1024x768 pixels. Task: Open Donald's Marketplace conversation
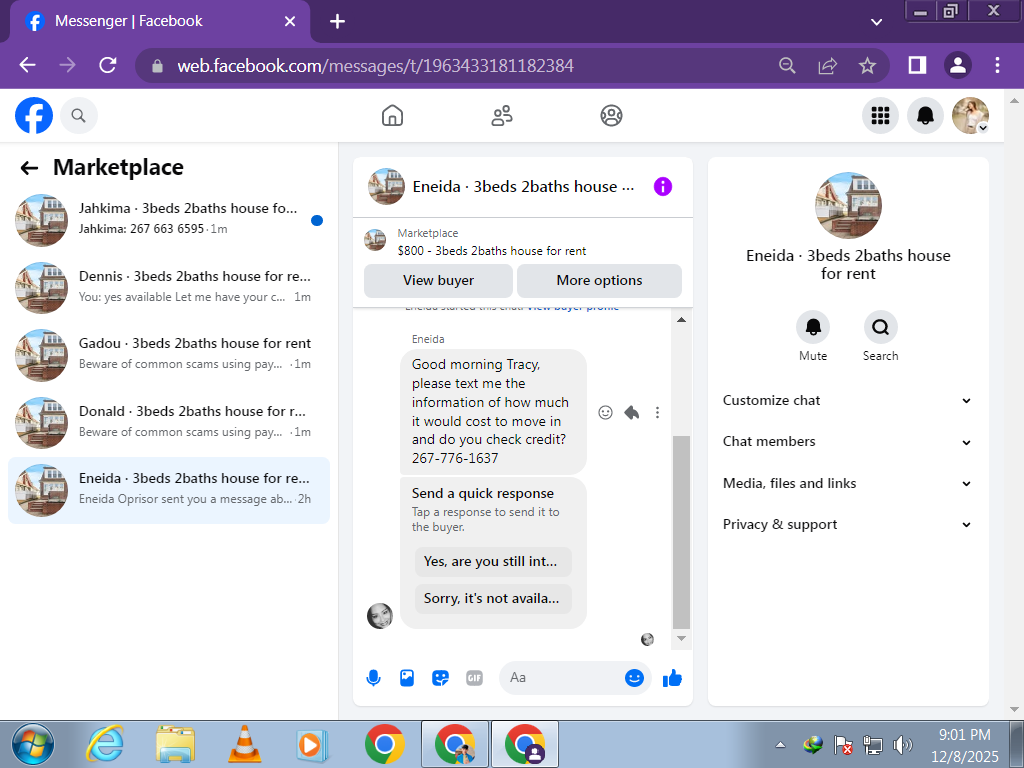click(x=168, y=423)
